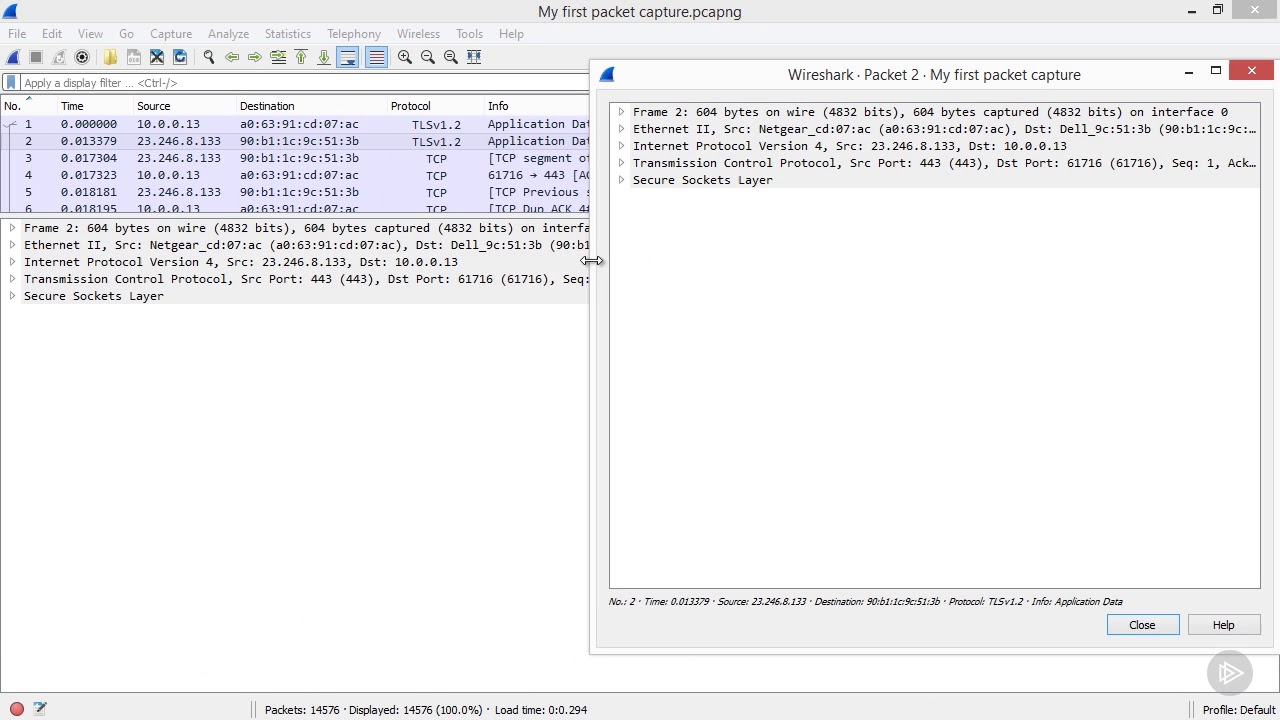
Task: Reset text to normal size in toolbar
Action: pyautogui.click(x=451, y=57)
